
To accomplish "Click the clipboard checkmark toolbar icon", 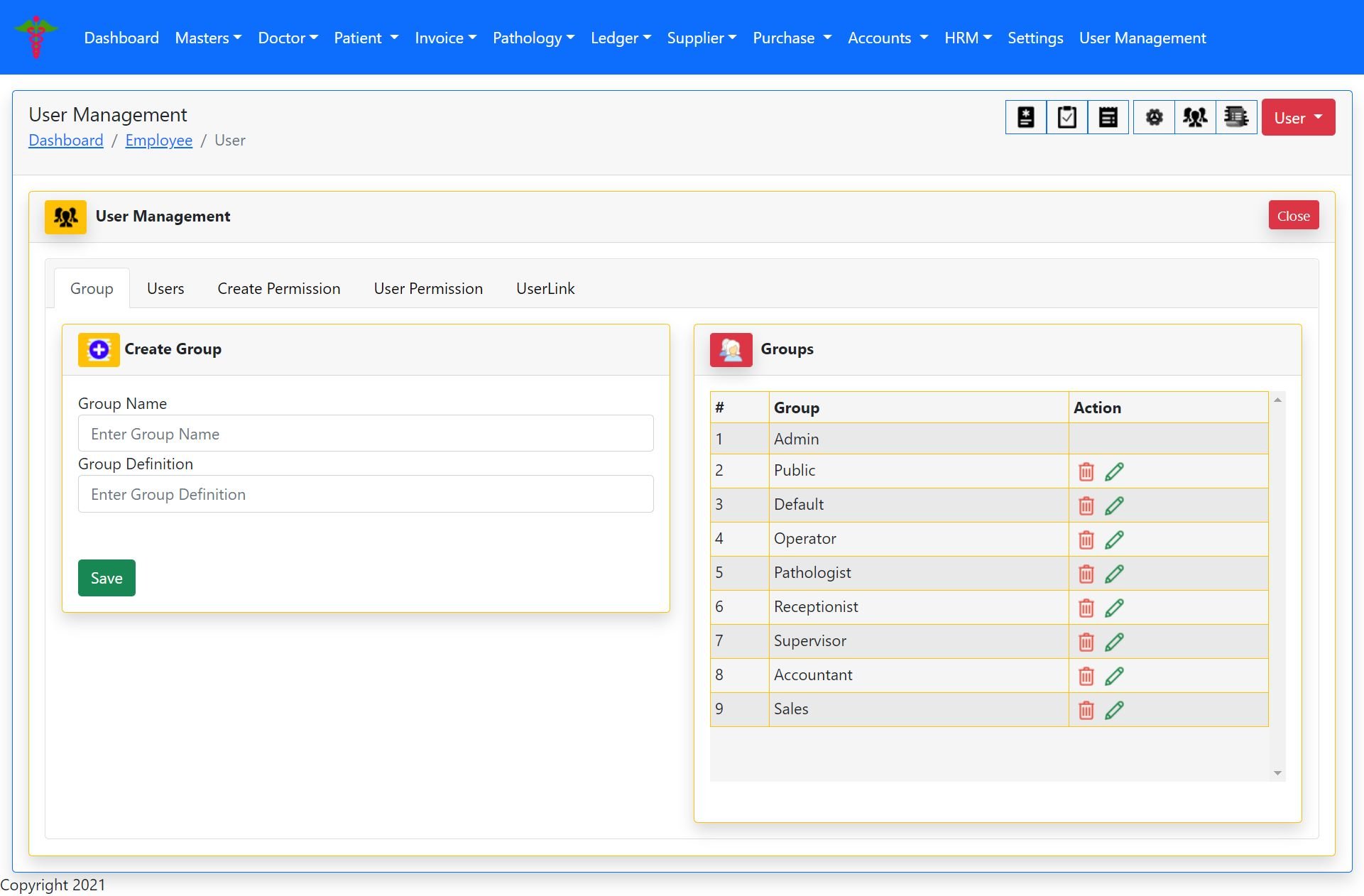I will pyautogui.click(x=1066, y=117).
